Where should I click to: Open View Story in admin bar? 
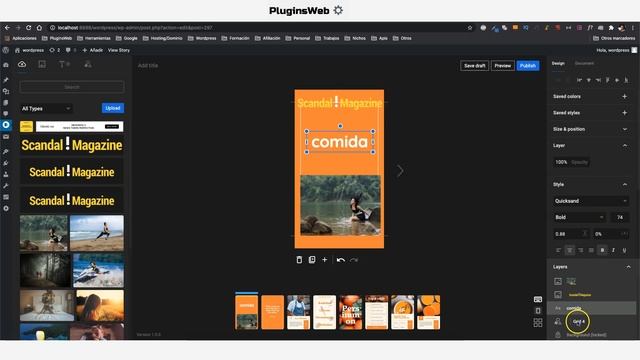[x=118, y=50]
